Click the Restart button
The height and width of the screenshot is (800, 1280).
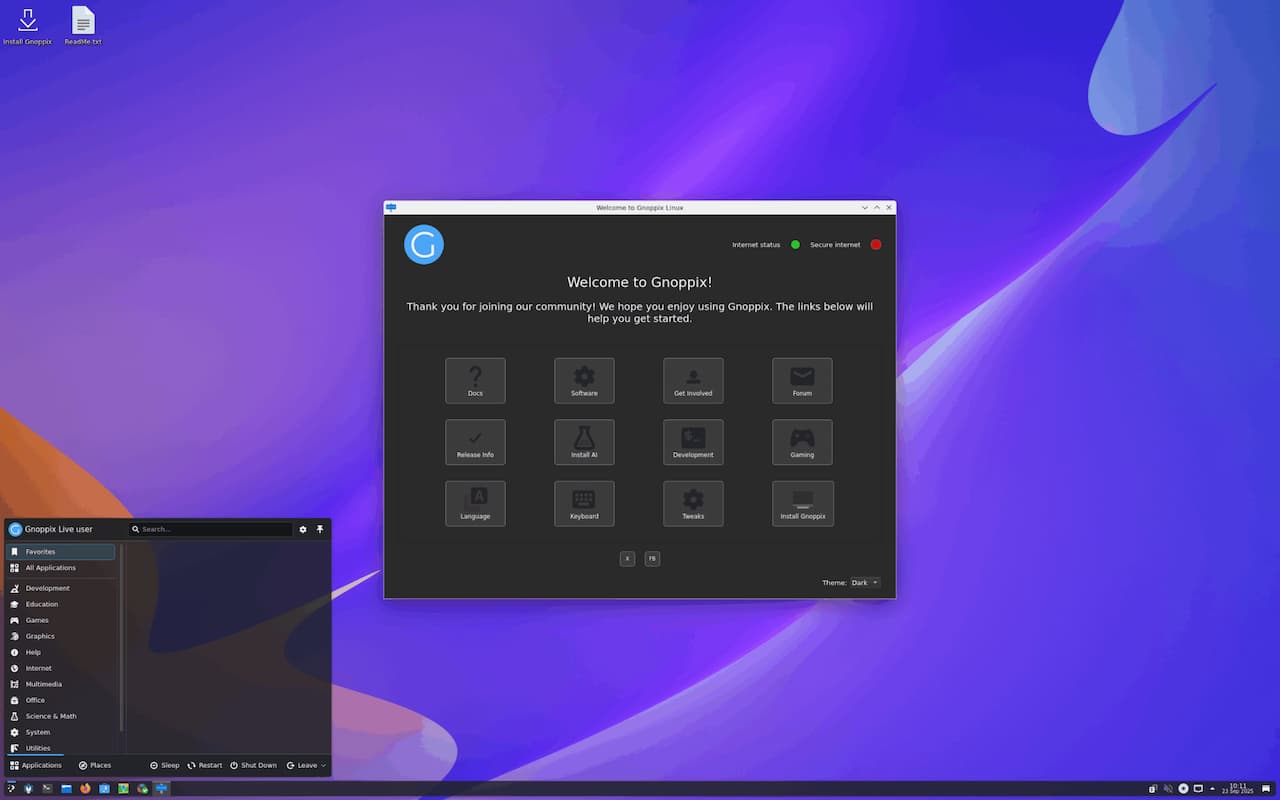pos(205,766)
